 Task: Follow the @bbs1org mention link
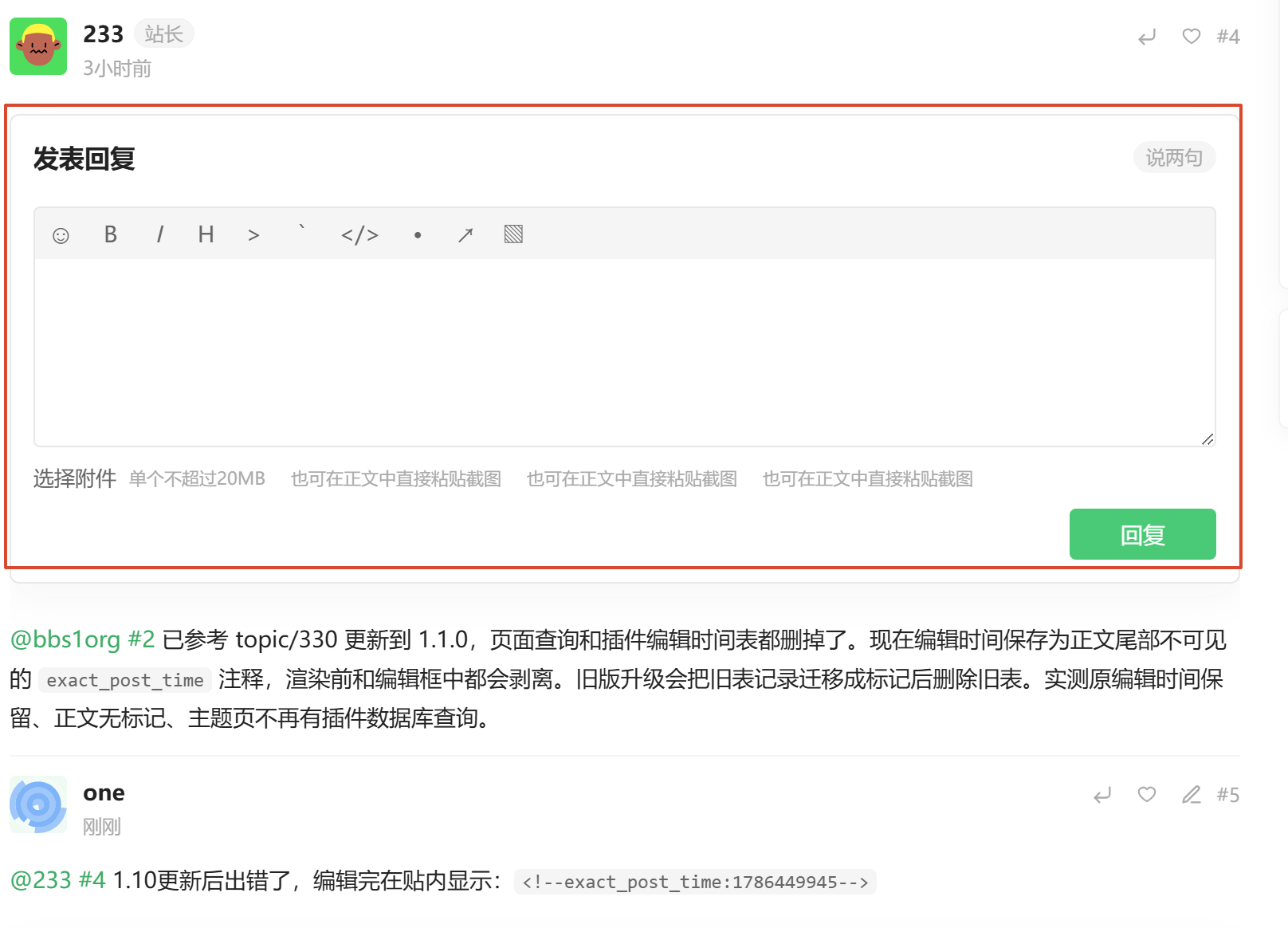(x=65, y=639)
